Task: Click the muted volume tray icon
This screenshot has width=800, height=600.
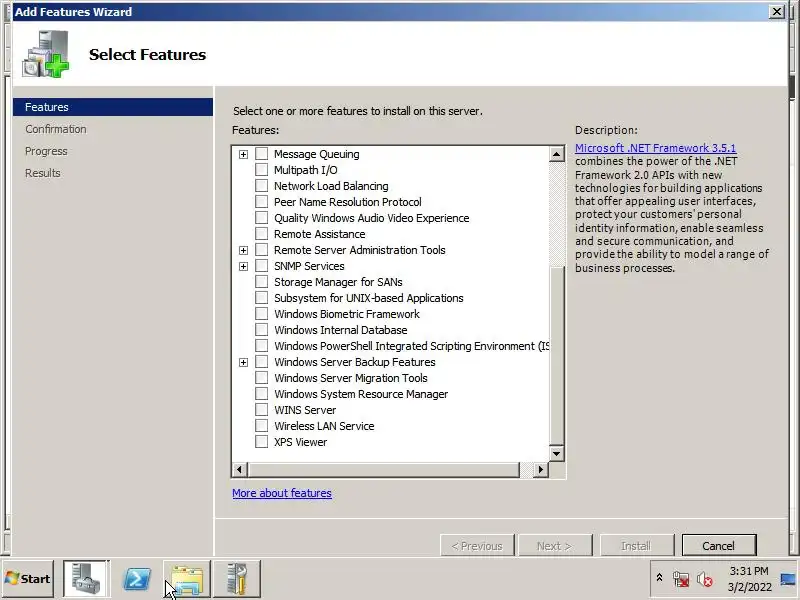Action: [705, 579]
